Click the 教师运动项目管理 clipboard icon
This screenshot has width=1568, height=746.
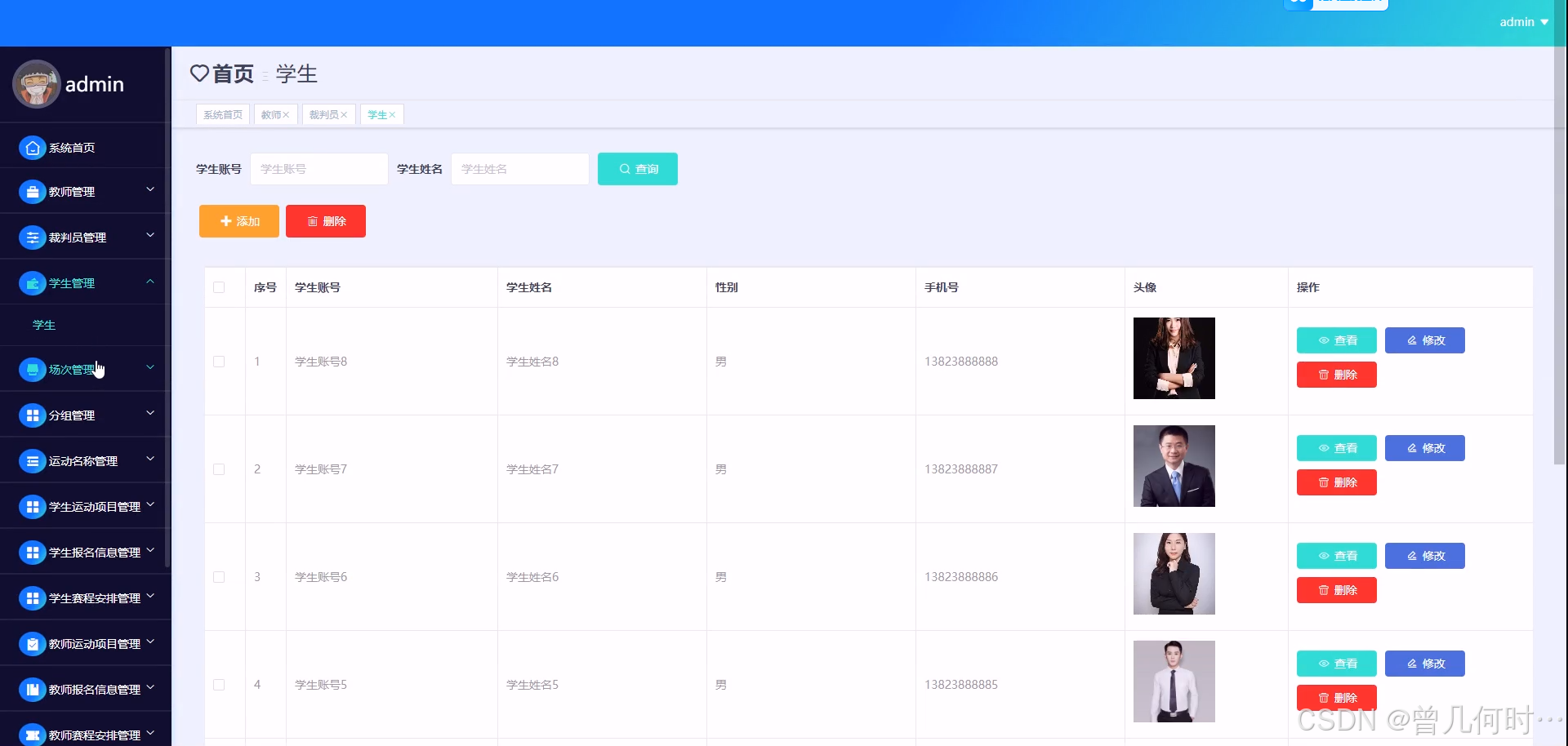[32, 644]
